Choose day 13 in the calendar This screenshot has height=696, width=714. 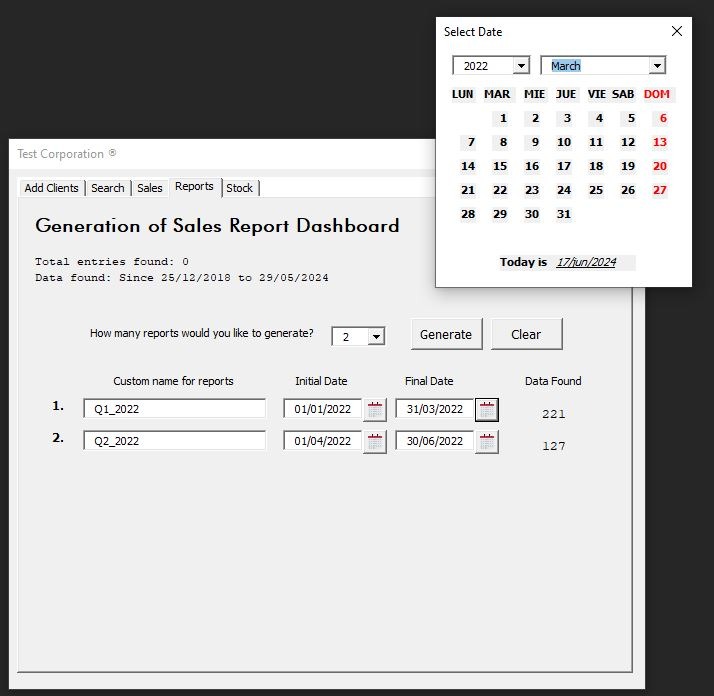[x=660, y=143]
